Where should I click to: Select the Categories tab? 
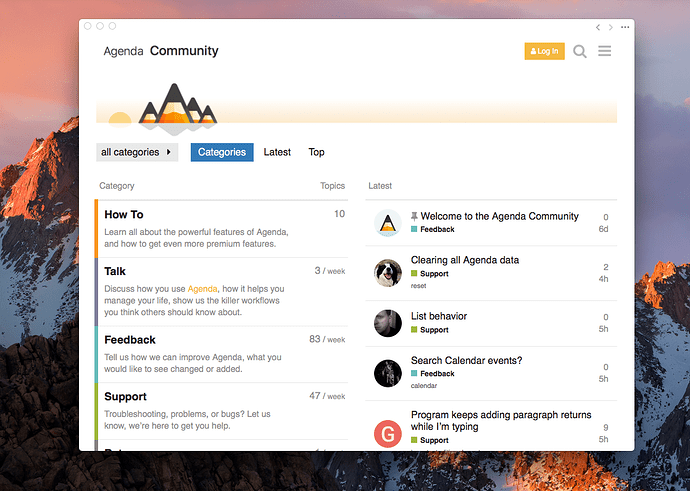(222, 152)
